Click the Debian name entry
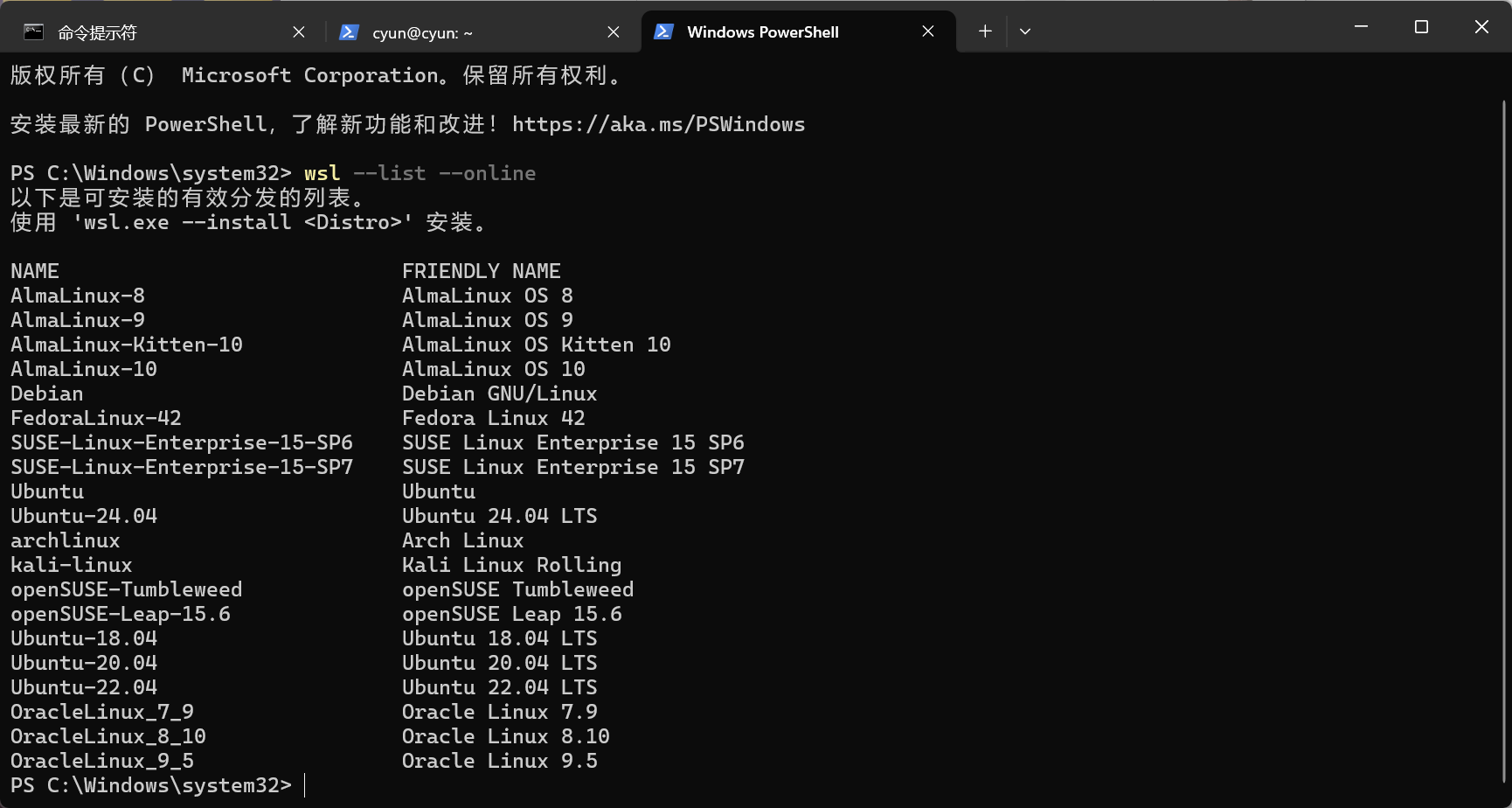The height and width of the screenshot is (808, 1512). (x=47, y=394)
